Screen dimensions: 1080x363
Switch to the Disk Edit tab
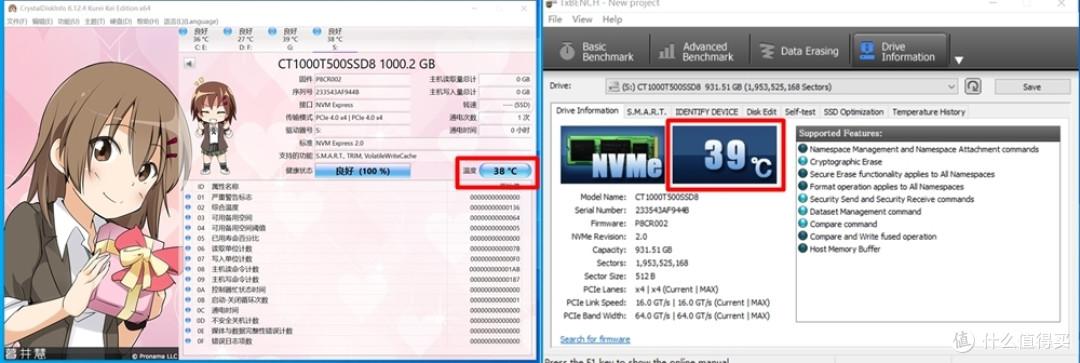pyautogui.click(x=762, y=112)
